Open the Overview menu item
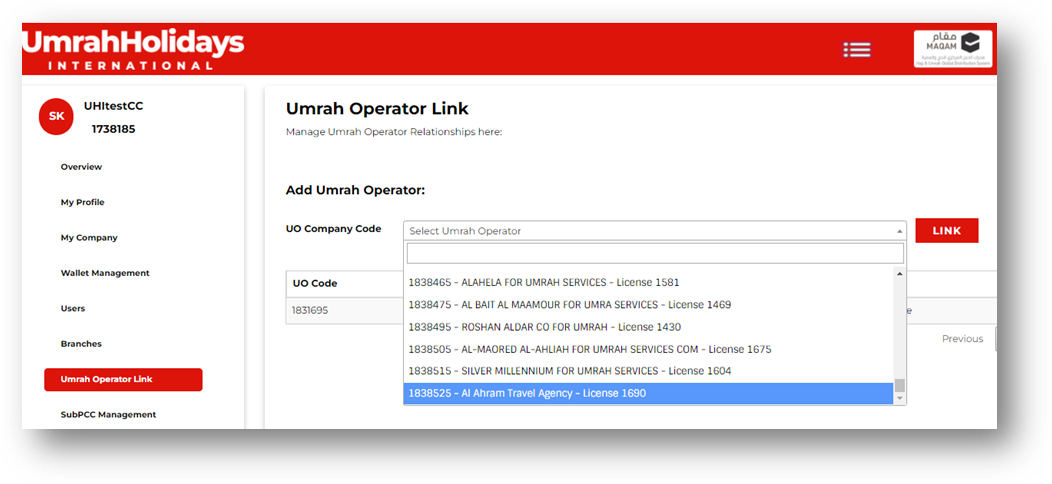 click(81, 166)
